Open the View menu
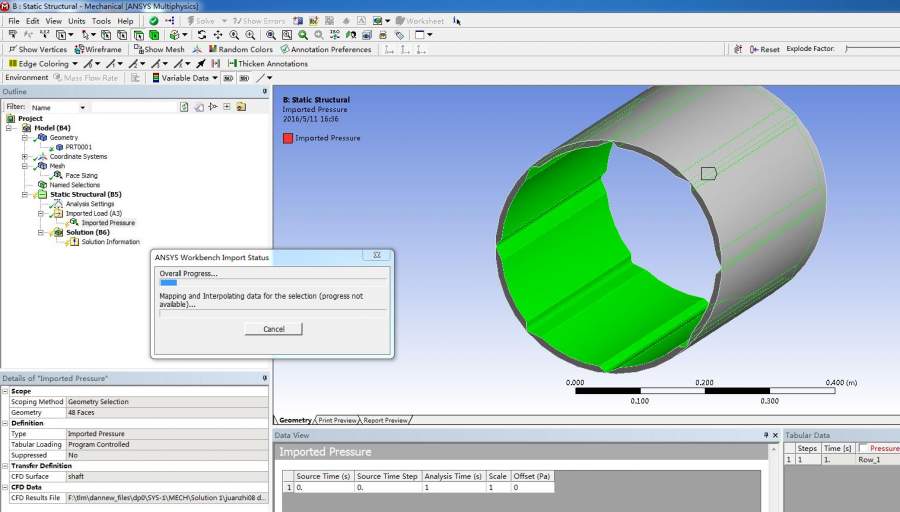900x512 pixels. tap(53, 21)
